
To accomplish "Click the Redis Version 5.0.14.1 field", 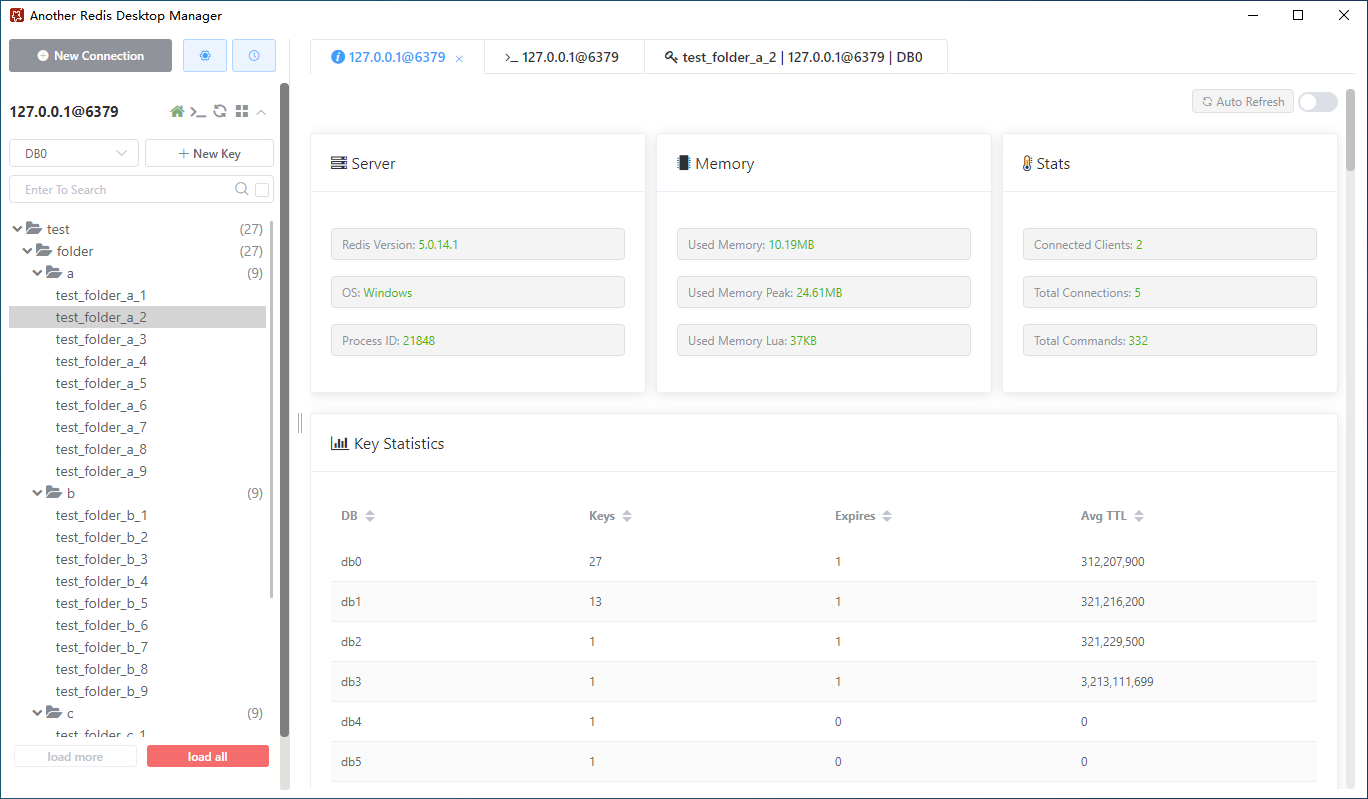I will (x=478, y=244).
